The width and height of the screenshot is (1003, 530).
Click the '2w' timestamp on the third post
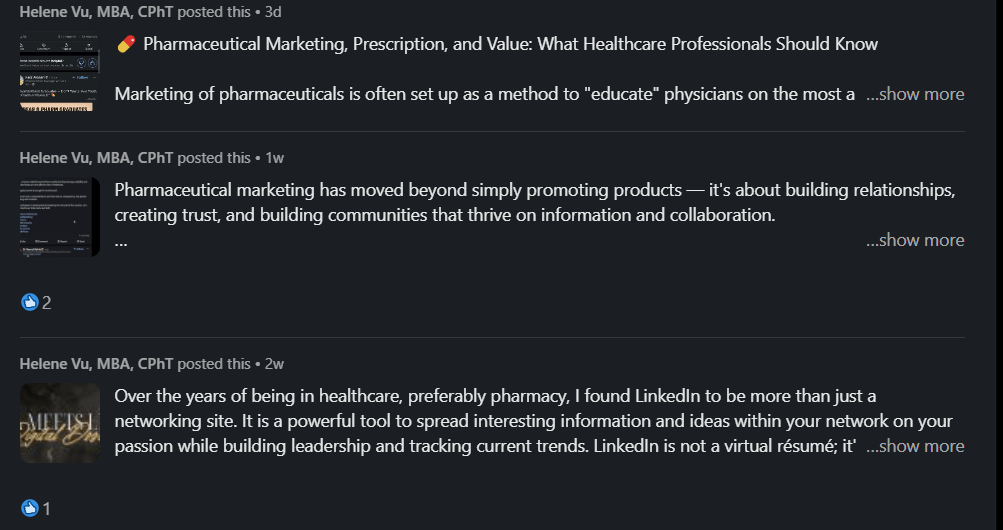[275, 363]
